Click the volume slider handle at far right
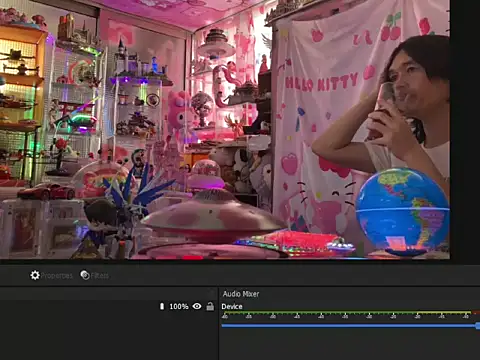Image resolution: width=480 pixels, height=360 pixels. (478, 326)
